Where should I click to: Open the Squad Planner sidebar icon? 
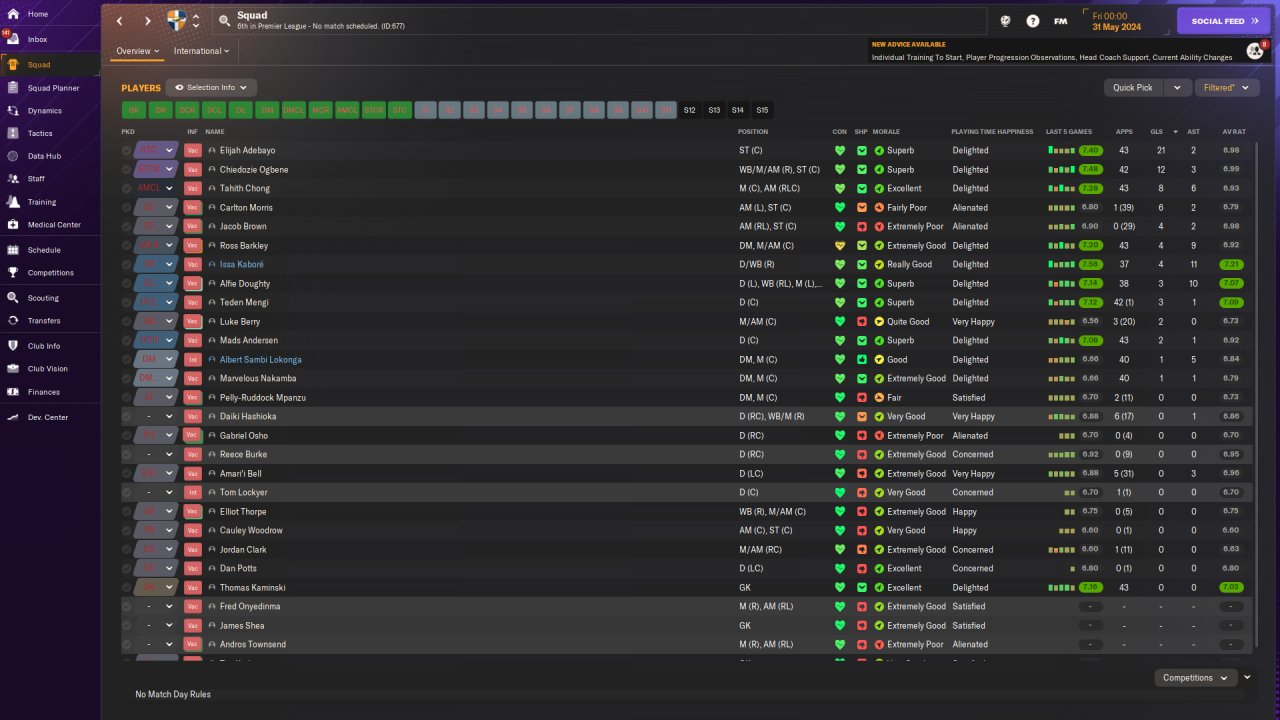pyautogui.click(x=12, y=88)
